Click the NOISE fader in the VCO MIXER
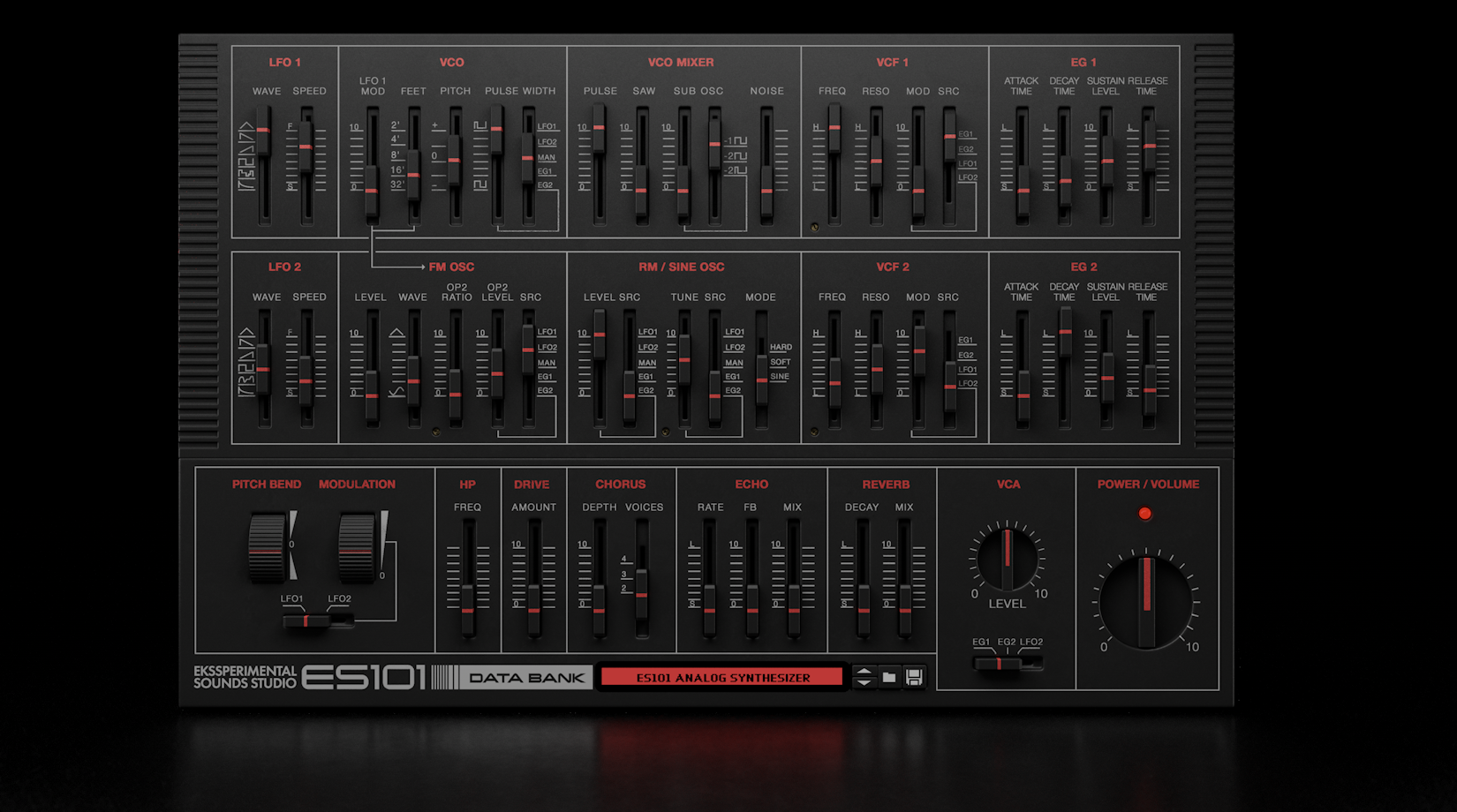Screen dimensions: 1457x812 click(x=766, y=188)
